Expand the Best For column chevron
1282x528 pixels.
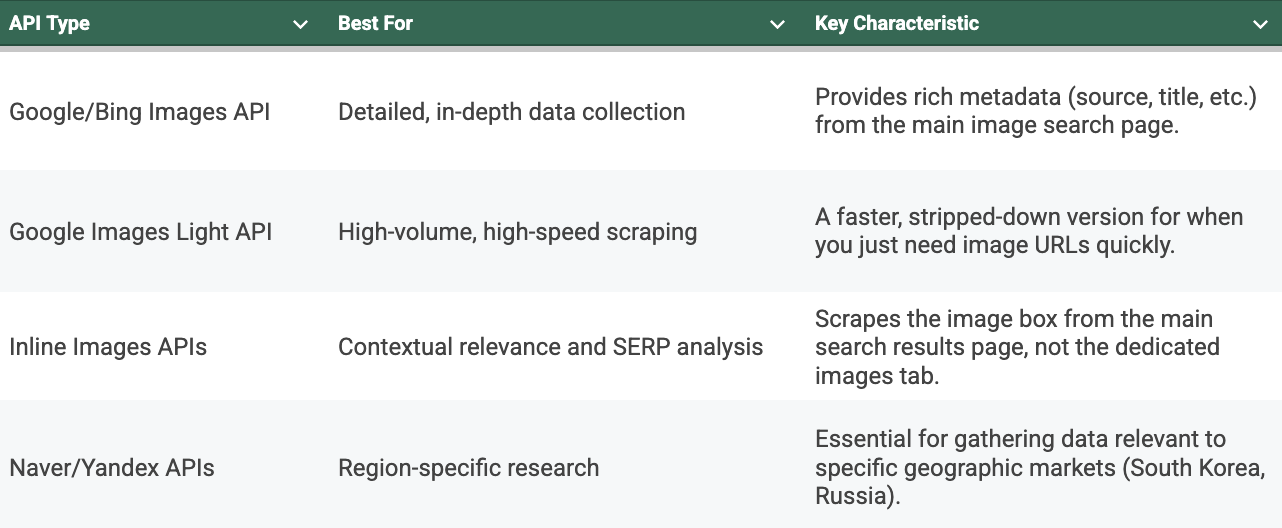click(x=777, y=24)
